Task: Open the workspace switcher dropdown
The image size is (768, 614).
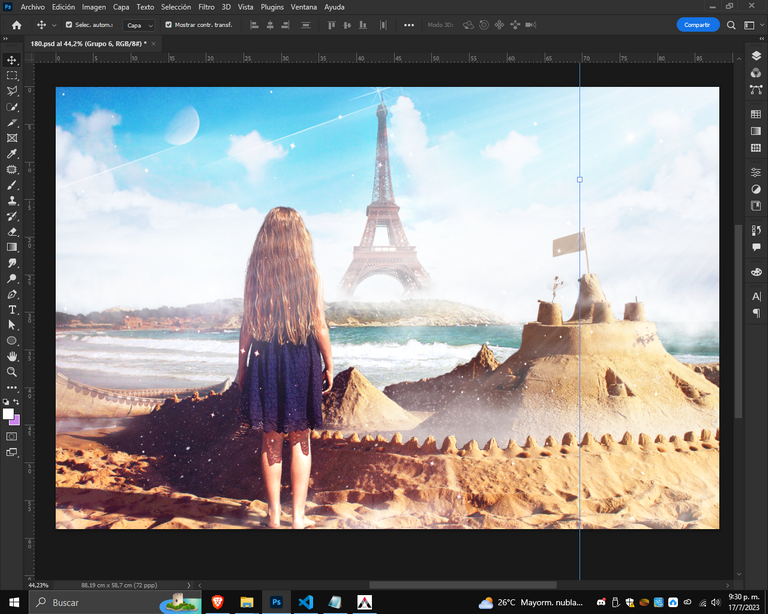Action: click(x=752, y=25)
